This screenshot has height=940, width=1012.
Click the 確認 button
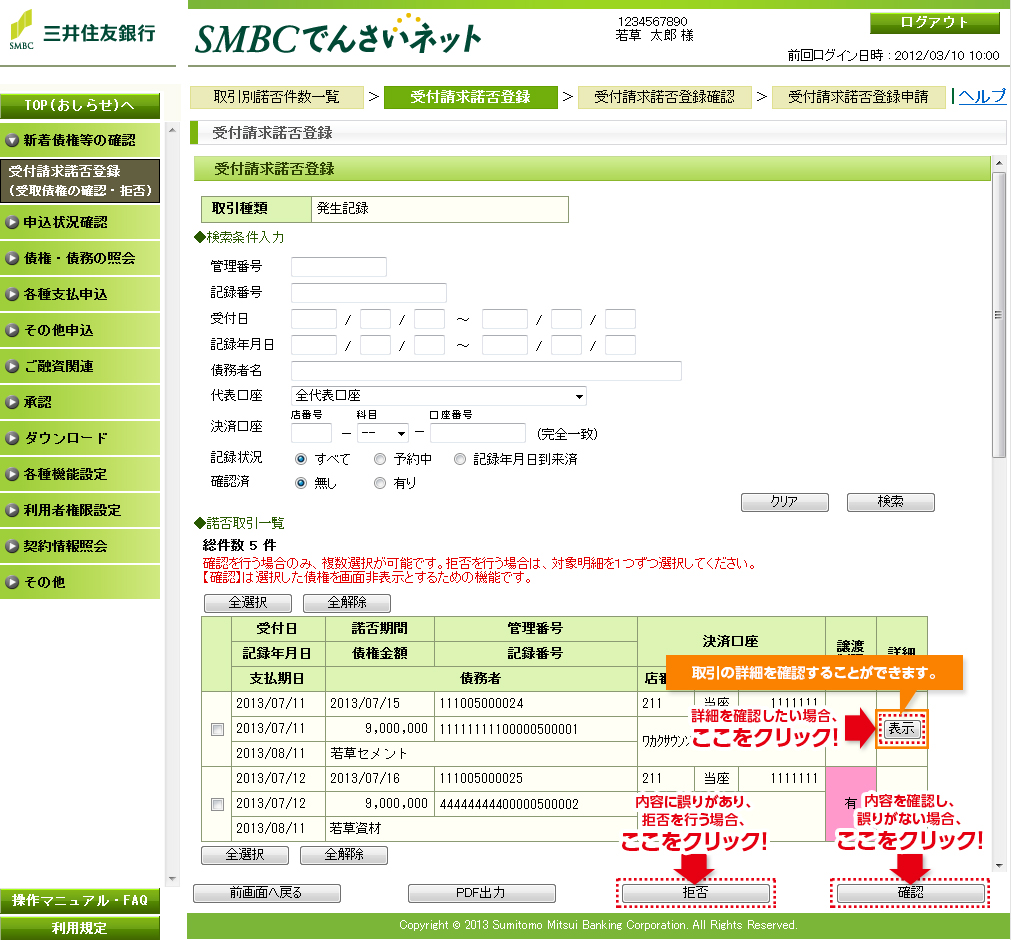pos(911,893)
